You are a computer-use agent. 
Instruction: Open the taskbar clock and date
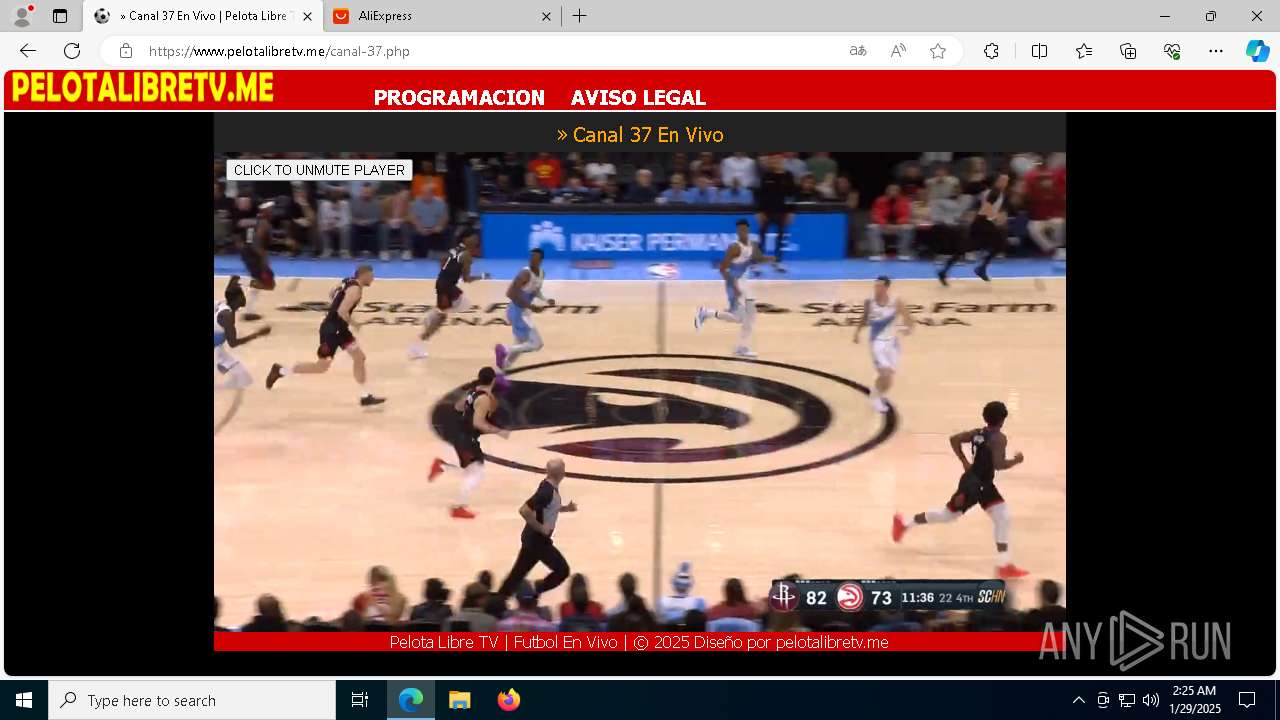[x=1195, y=700]
